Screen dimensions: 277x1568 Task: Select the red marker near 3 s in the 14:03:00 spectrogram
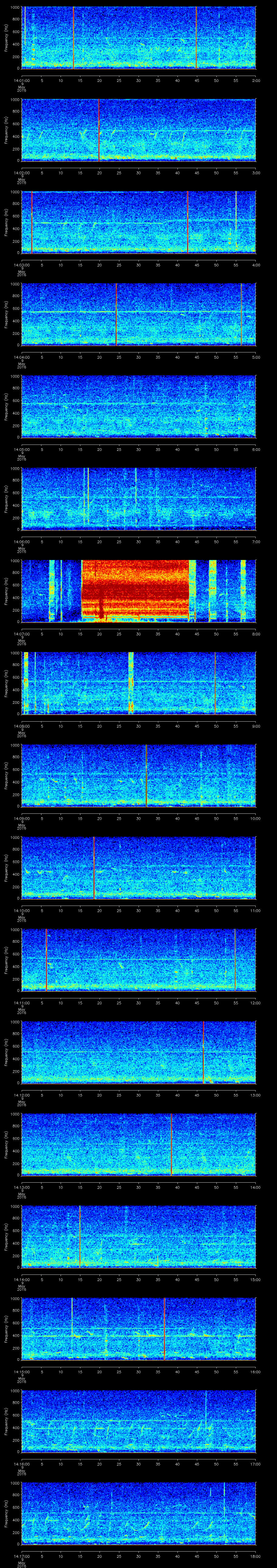pyautogui.click(x=32, y=222)
